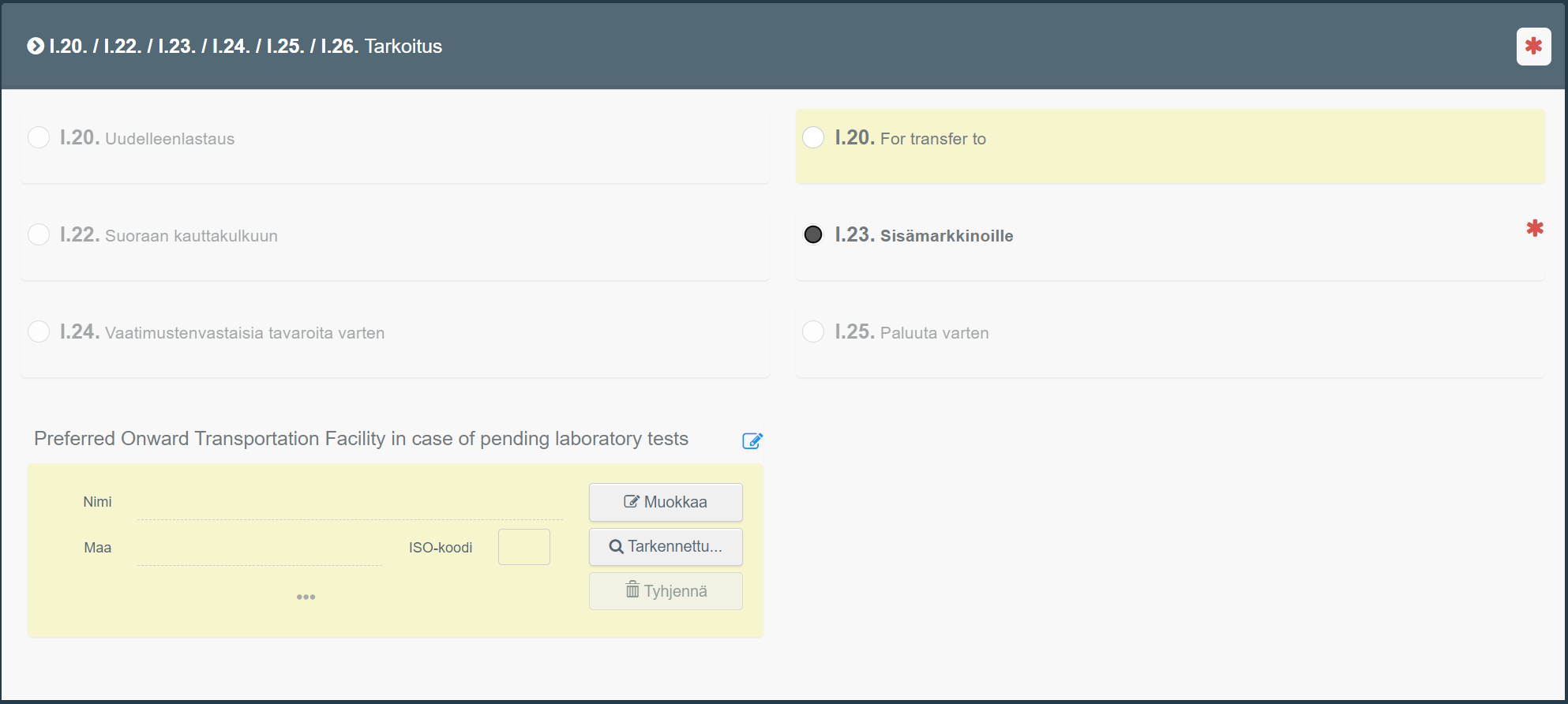The height and width of the screenshot is (704, 1568).
Task: Pick I.24 Vaatimustenvastaisia tavaroita varten radio
Action: point(39,332)
